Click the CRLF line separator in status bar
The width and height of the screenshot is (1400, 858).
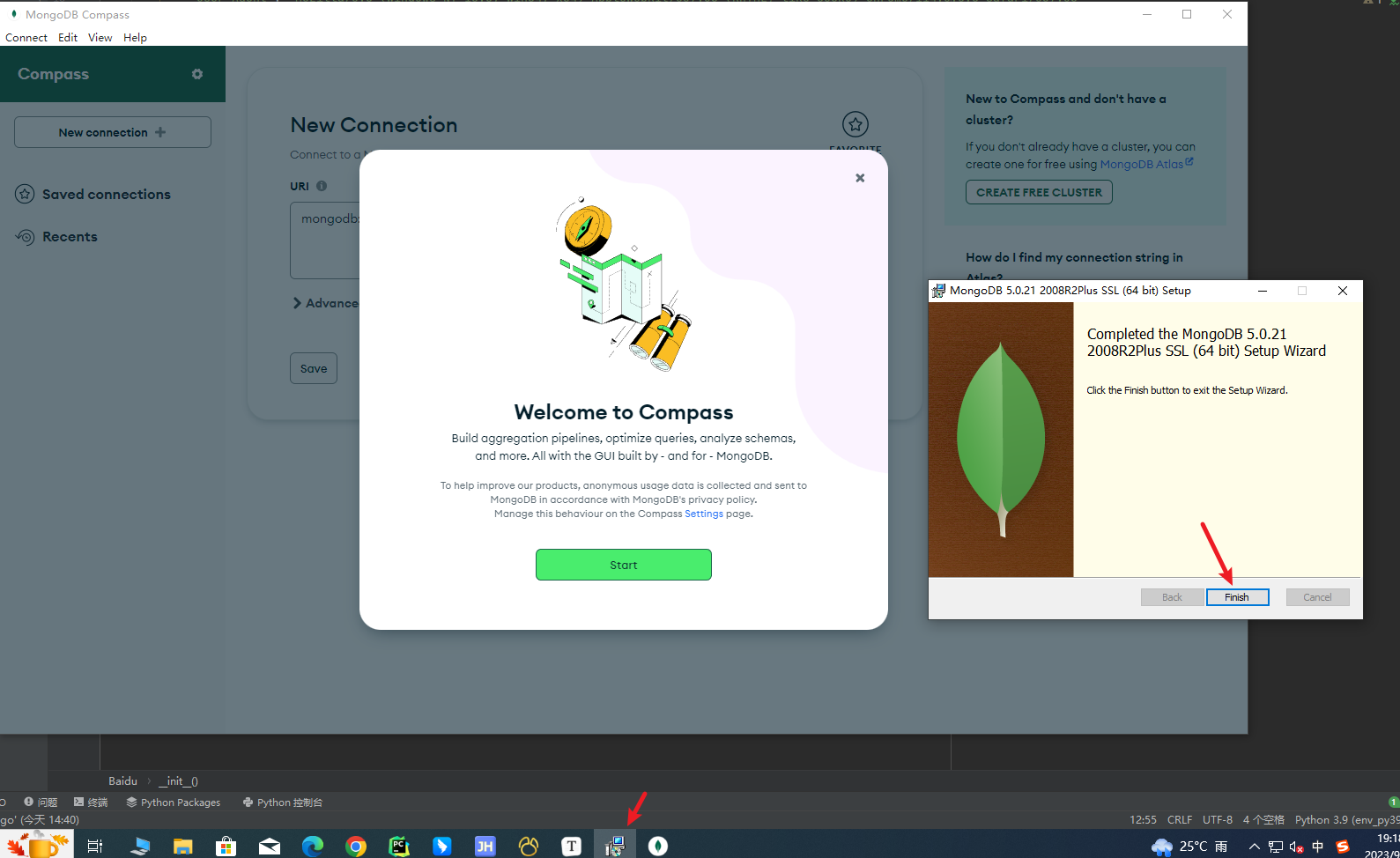pos(1180,820)
